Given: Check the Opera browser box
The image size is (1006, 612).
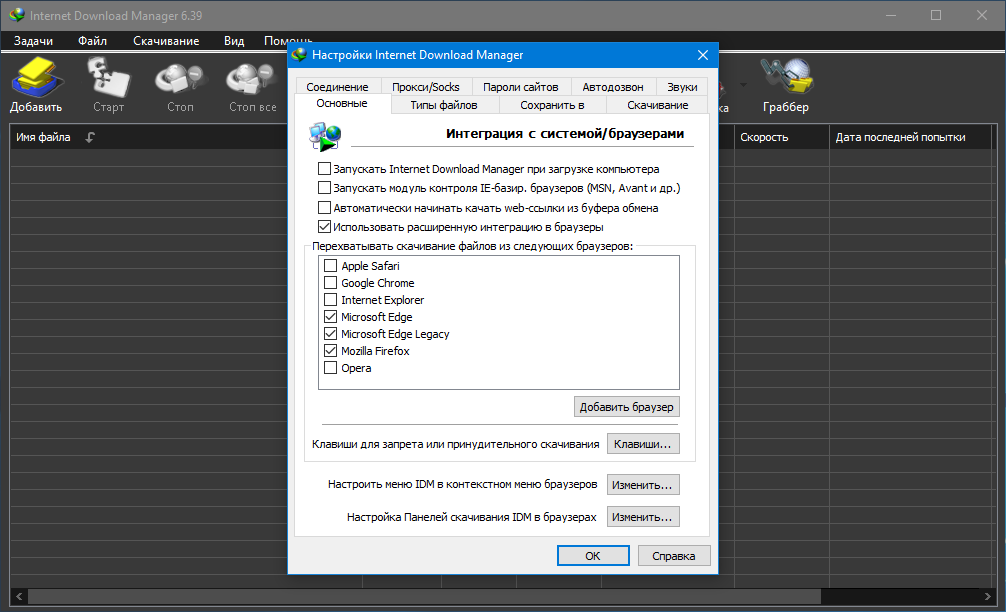Looking at the screenshot, I should [330, 368].
